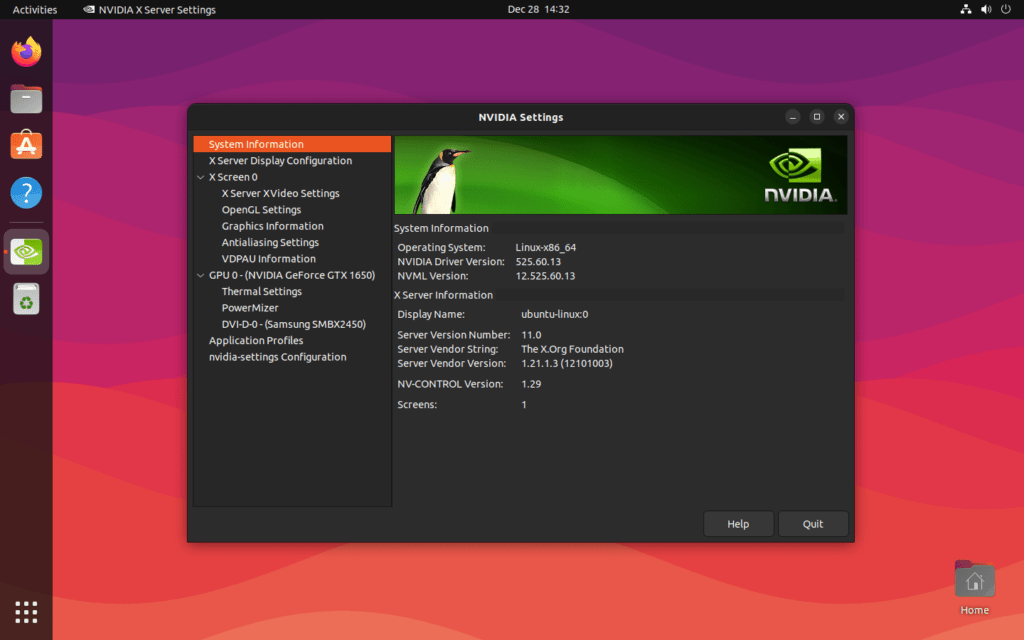Collapse the GPU 0 GeForce GTX 1650 node
Screen dimensions: 1024x640
tap(200, 275)
